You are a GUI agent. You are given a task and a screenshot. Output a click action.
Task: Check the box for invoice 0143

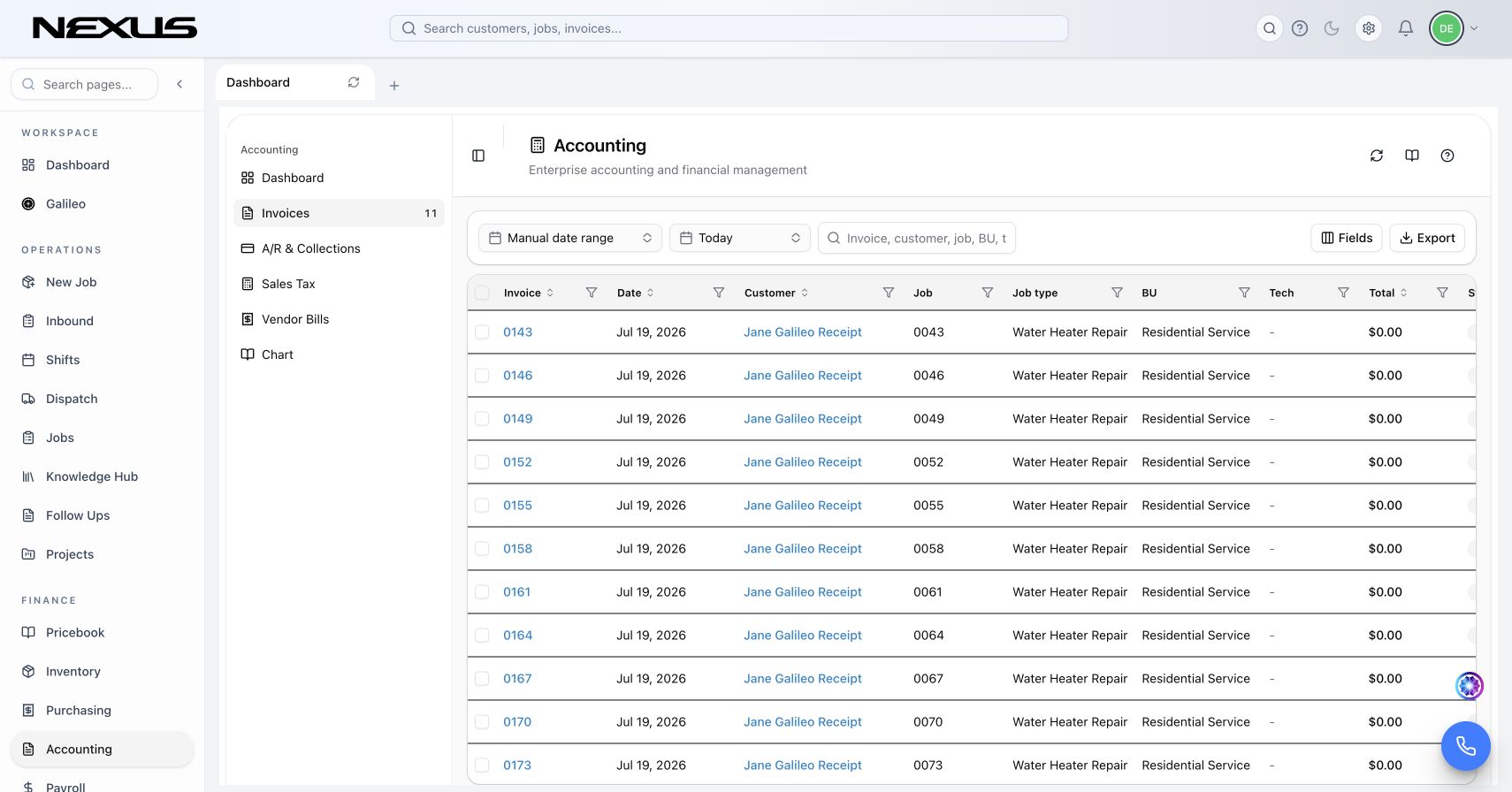tap(482, 332)
